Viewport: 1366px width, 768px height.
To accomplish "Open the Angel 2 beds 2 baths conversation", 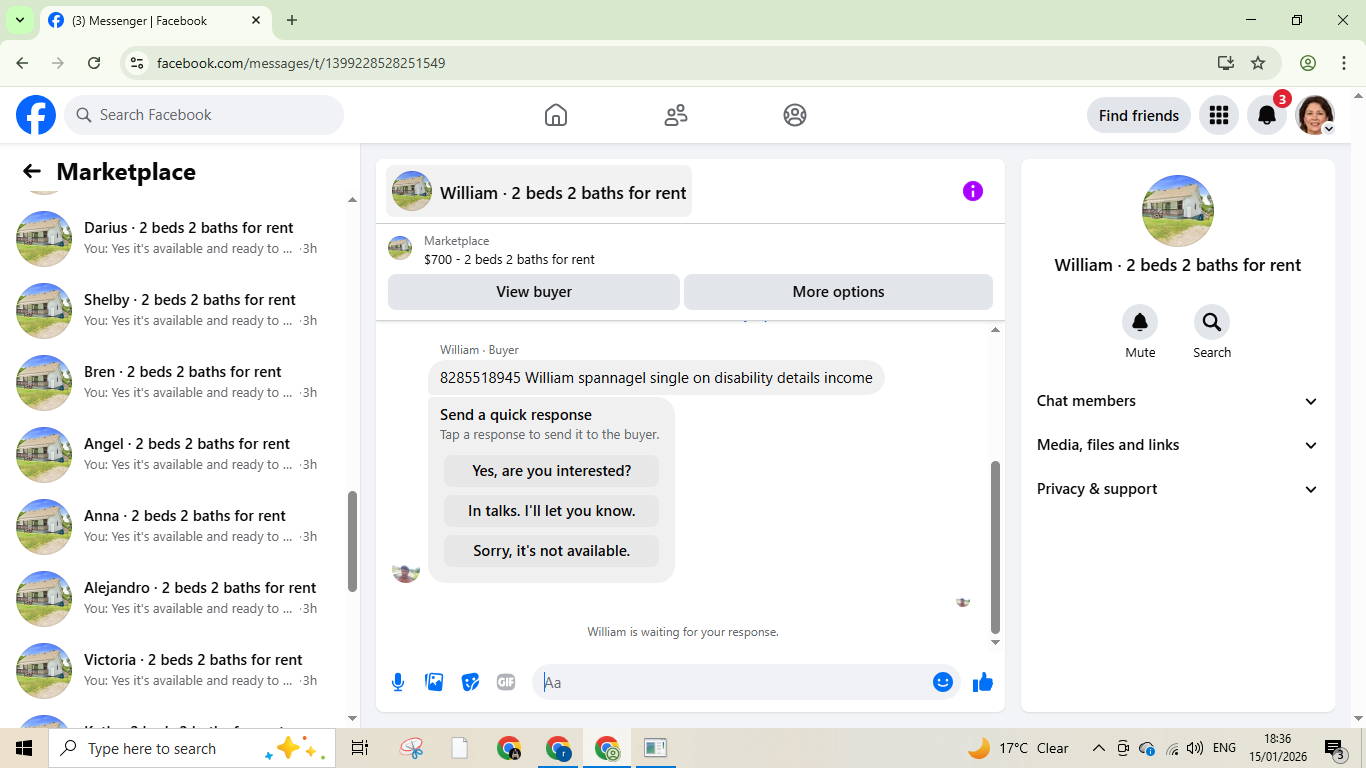I will (x=176, y=454).
